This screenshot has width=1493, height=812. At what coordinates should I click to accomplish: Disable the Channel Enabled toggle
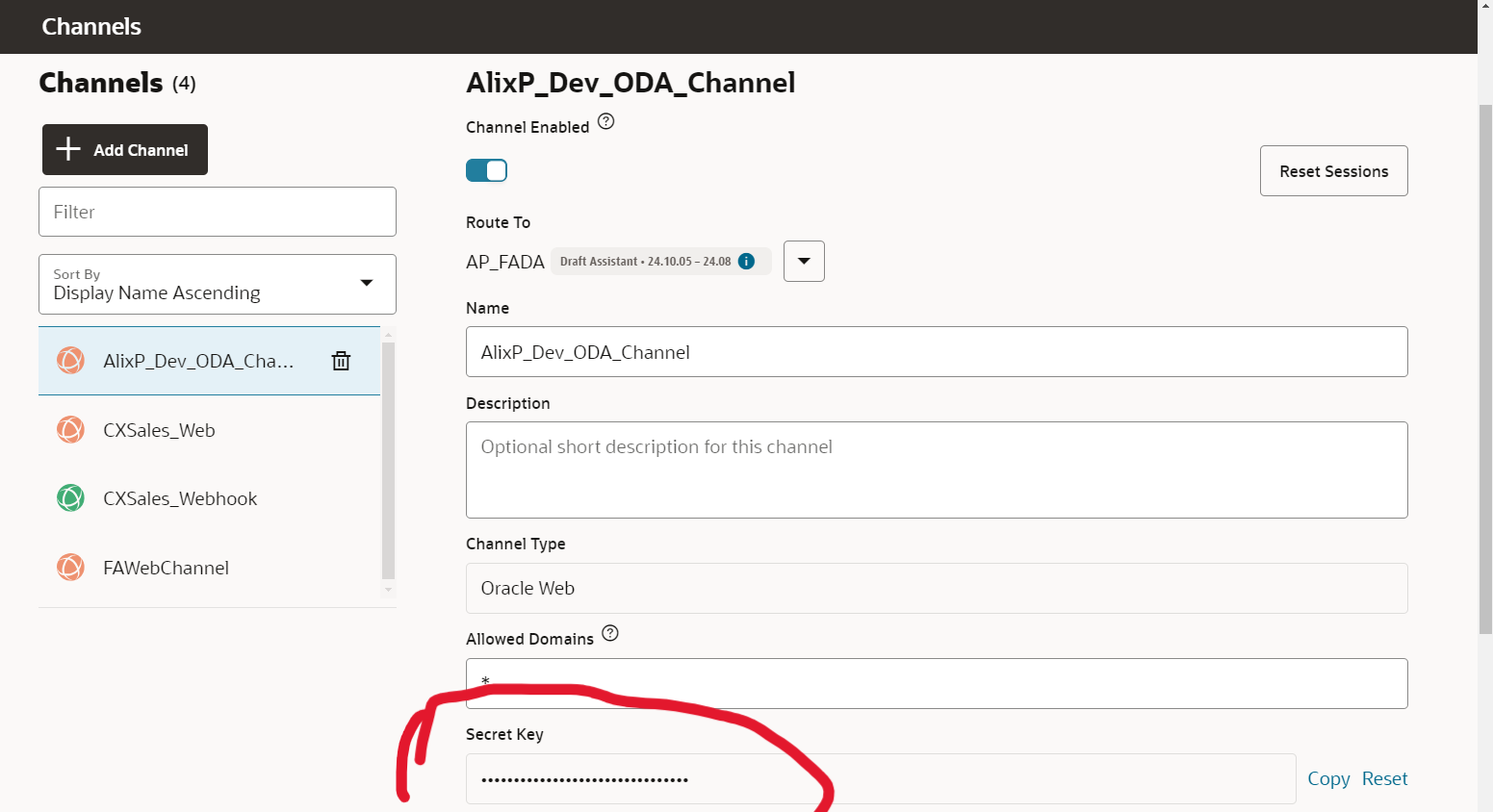pyautogui.click(x=486, y=169)
